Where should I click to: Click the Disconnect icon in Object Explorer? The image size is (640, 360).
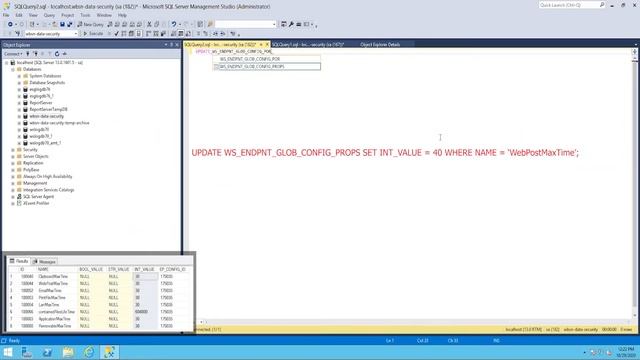(x=36, y=54)
